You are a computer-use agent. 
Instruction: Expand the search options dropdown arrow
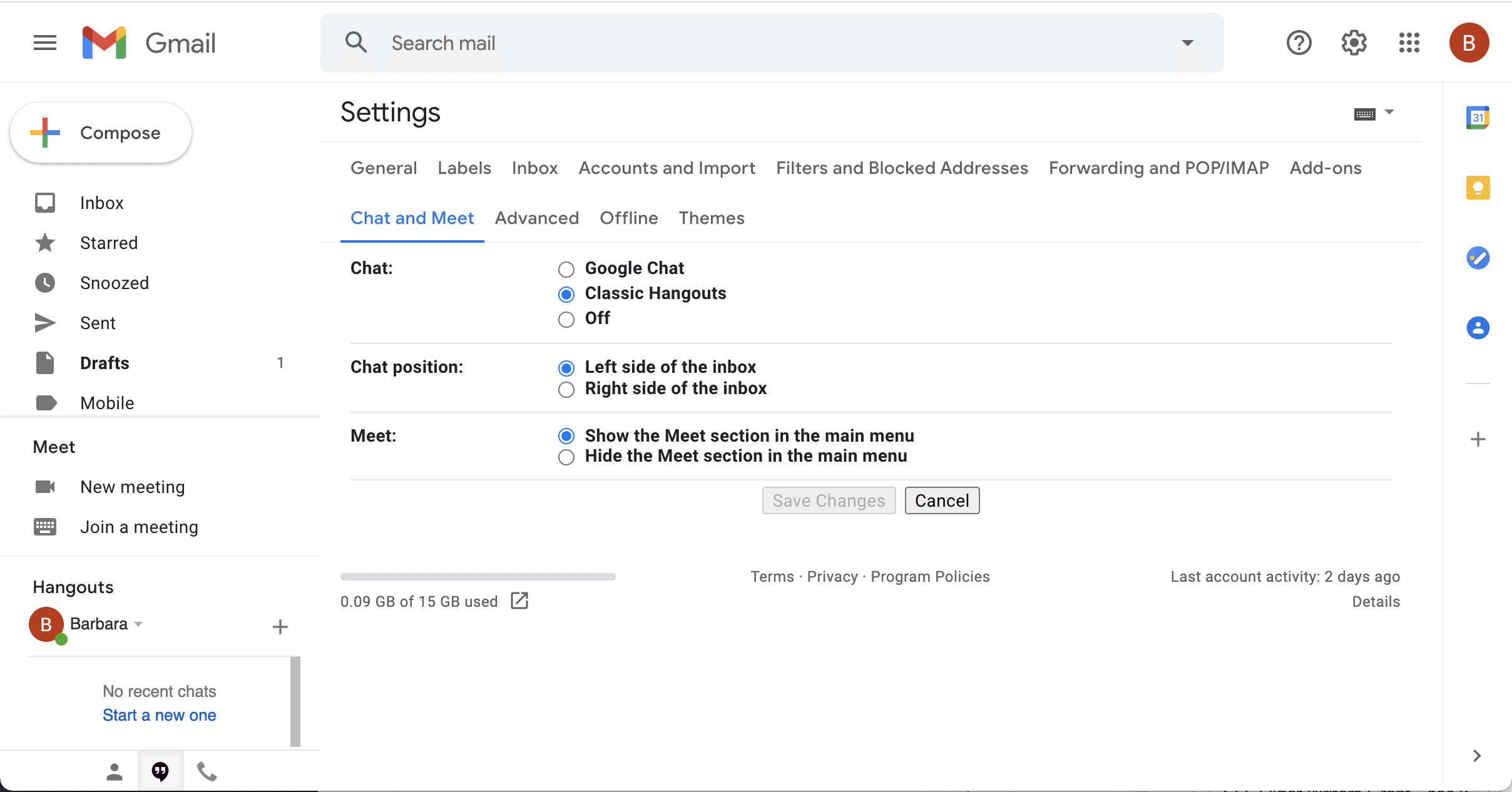1187,43
